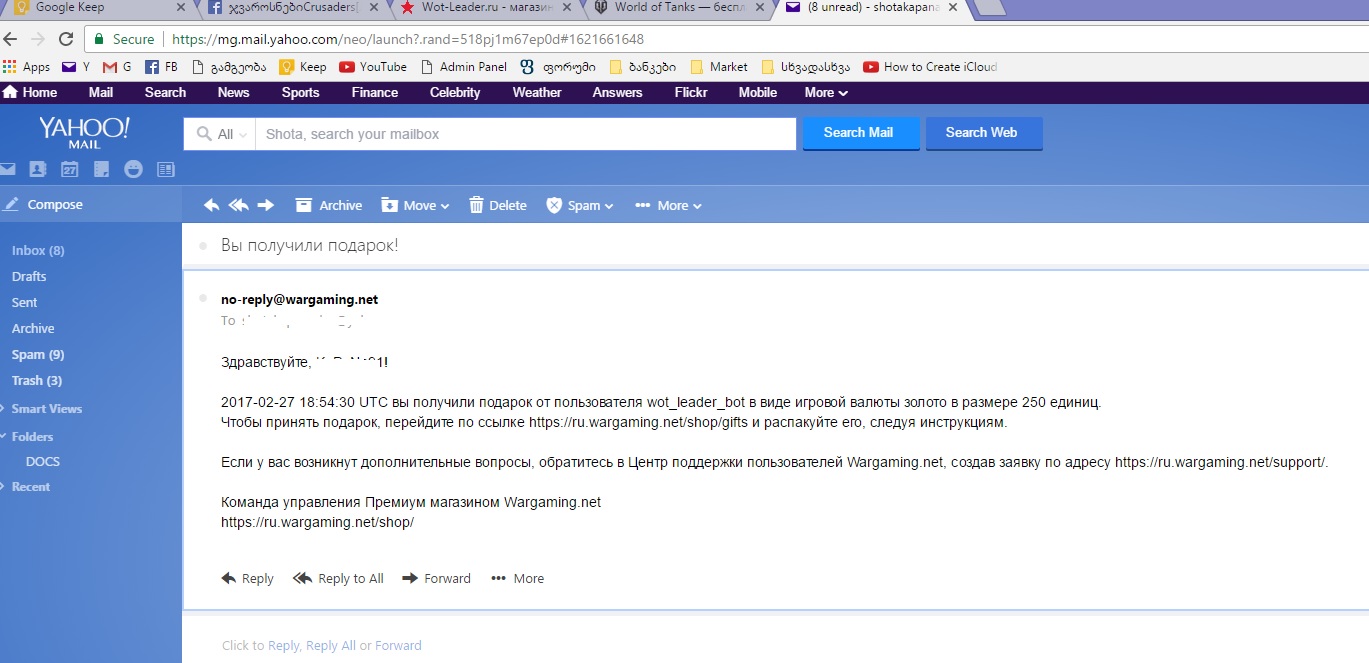This screenshot has width=1369, height=663.
Task: Open News in the Yahoo nav bar
Action: click(x=233, y=92)
